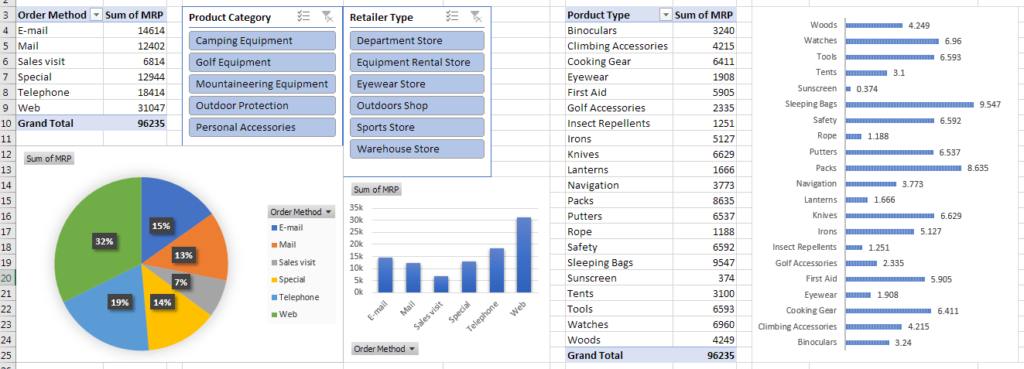Filter by Personal Accessories
The width and height of the screenshot is (1024, 369).
pos(263,127)
